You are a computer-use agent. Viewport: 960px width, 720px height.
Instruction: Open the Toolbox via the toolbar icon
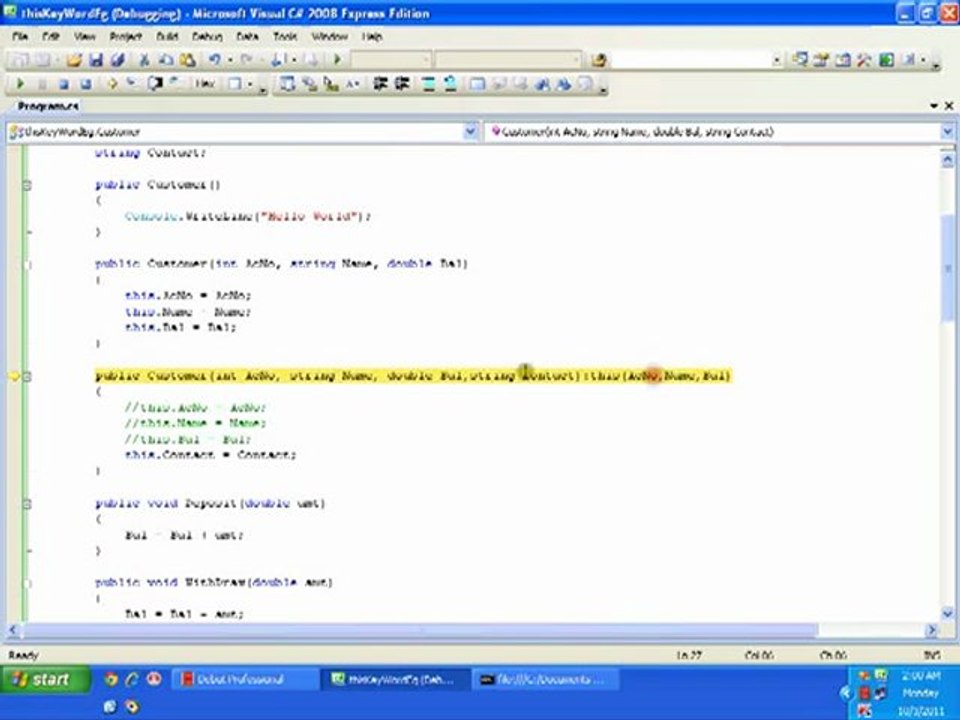[x=864, y=59]
